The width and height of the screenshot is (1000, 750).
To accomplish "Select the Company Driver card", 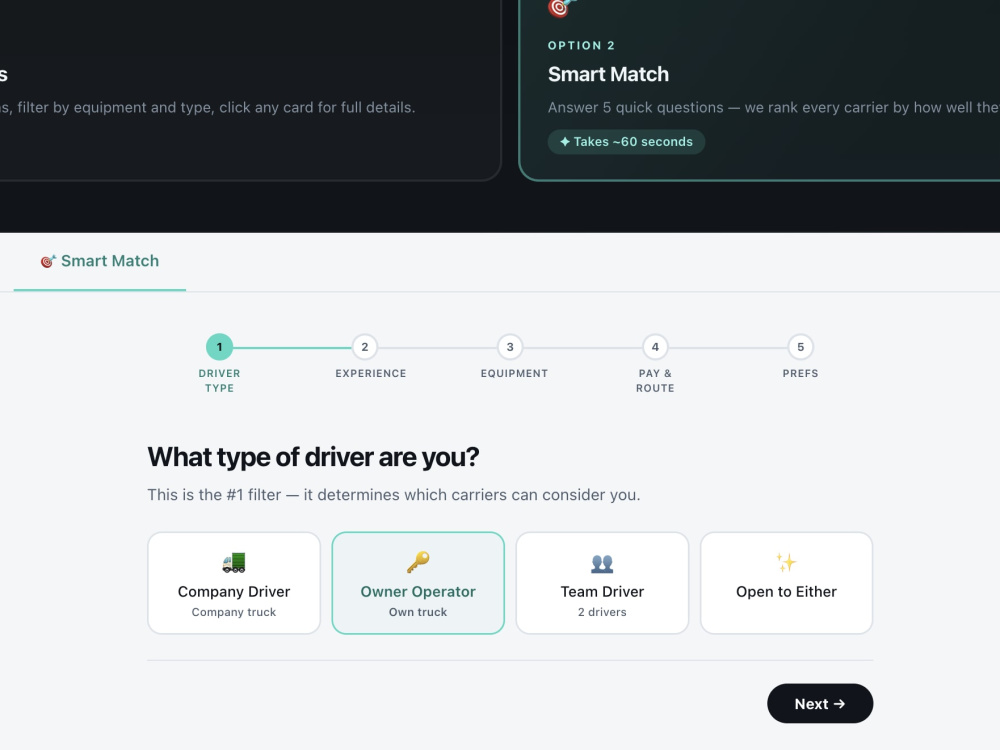I will pos(233,583).
